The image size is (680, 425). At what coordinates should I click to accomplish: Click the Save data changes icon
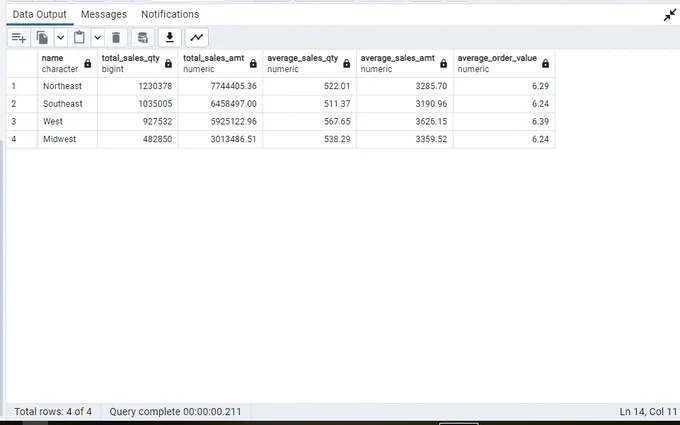tap(143, 38)
